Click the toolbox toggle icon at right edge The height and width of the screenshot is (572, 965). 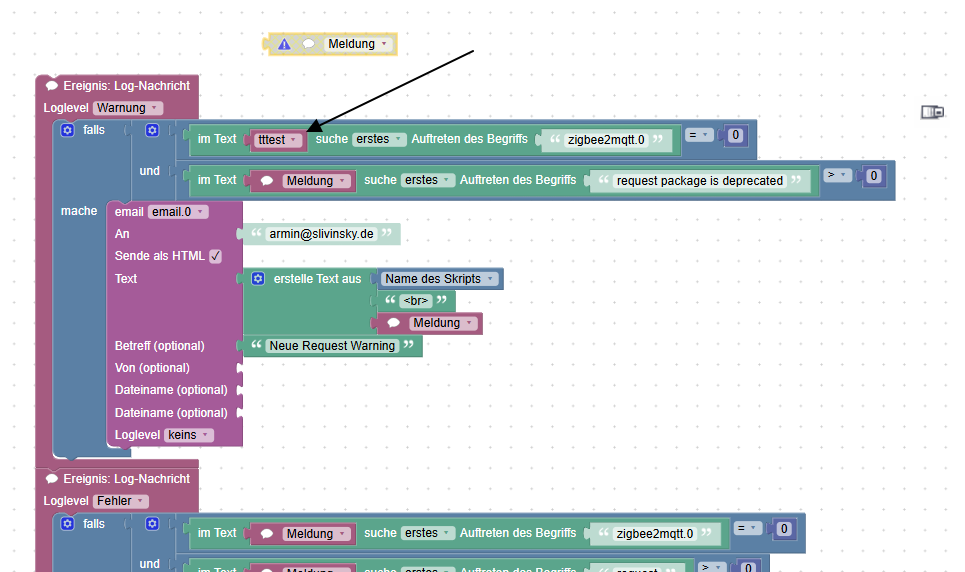point(932,112)
